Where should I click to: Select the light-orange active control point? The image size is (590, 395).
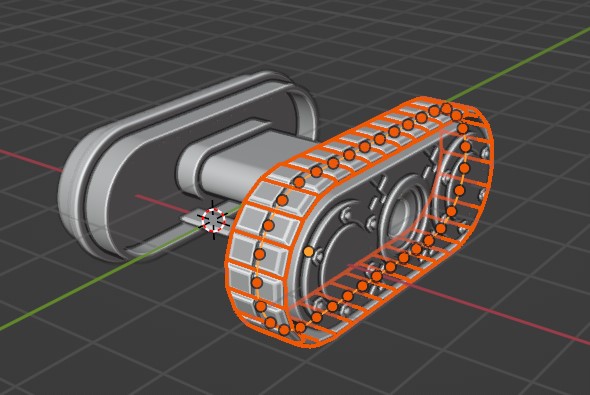(309, 252)
